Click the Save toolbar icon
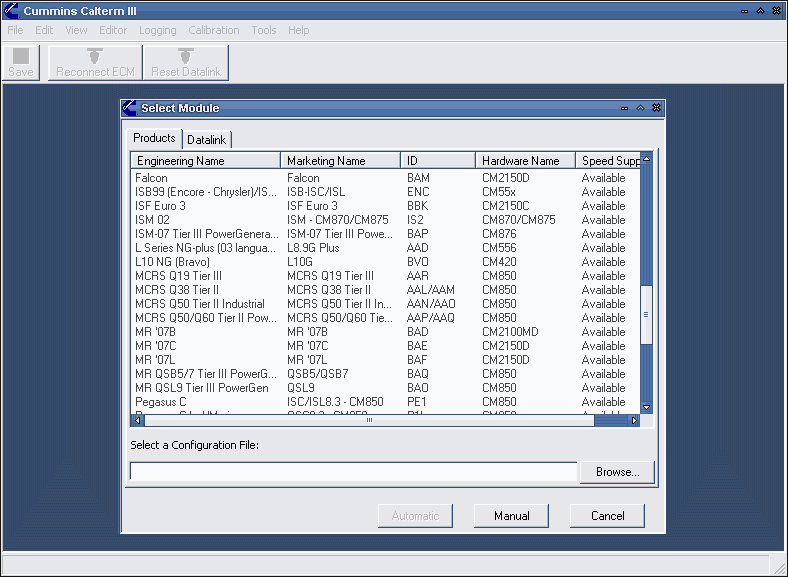This screenshot has height=577, width=788. coord(21,62)
